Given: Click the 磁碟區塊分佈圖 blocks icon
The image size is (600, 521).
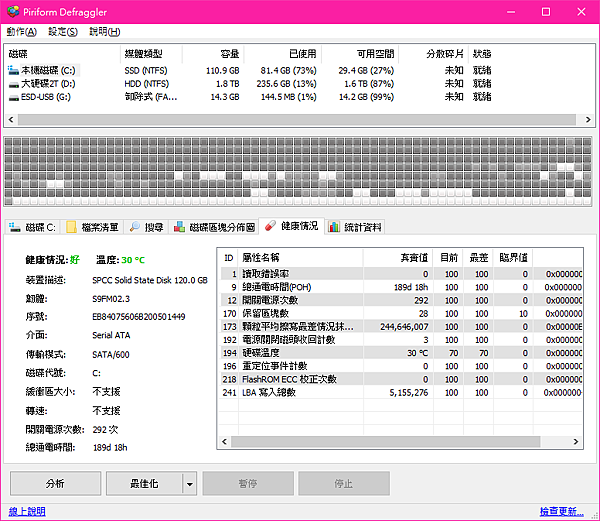Looking at the screenshot, I should click(x=179, y=227).
